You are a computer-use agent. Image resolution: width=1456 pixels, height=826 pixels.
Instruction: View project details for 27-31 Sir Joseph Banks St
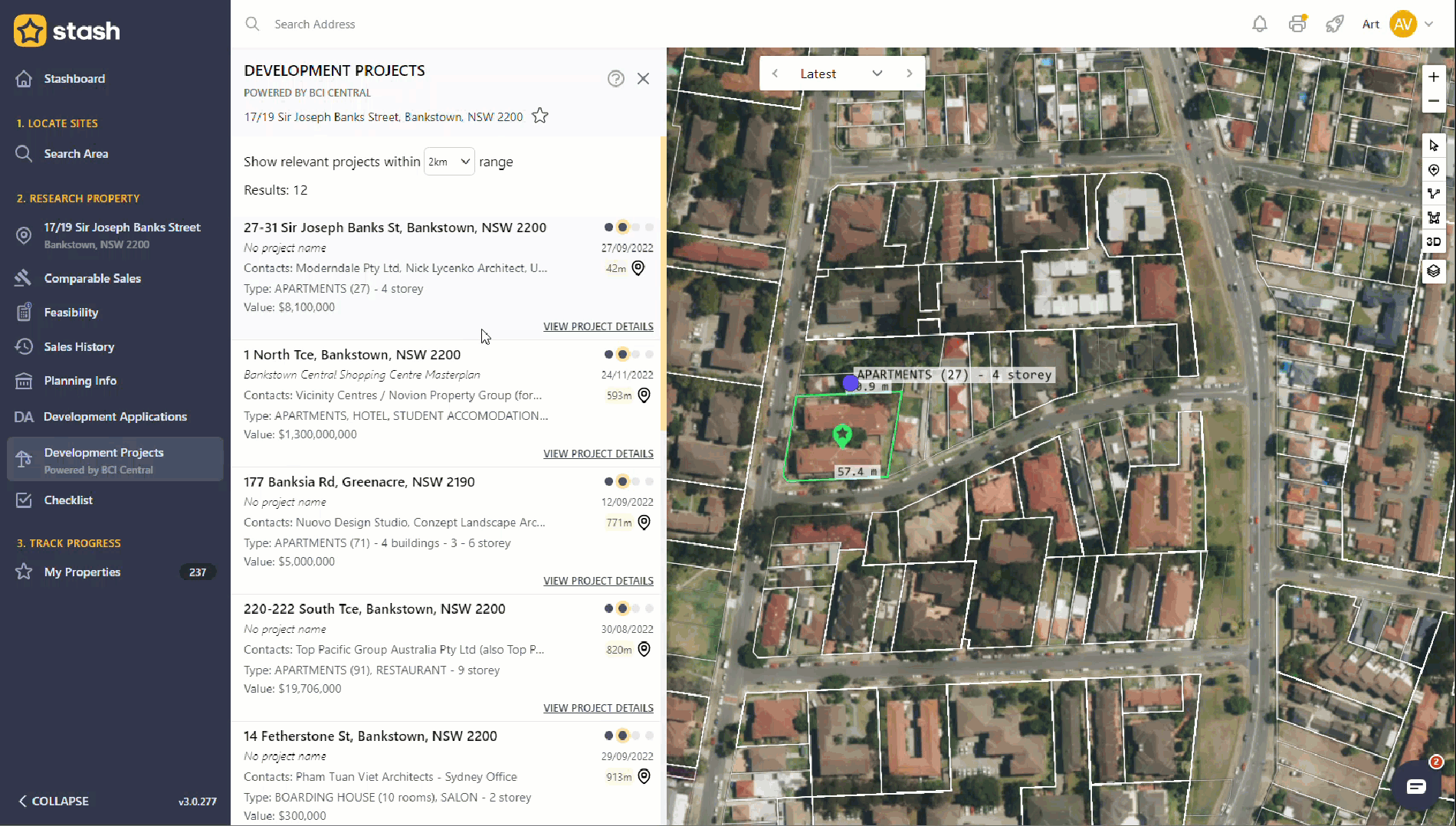coord(598,326)
